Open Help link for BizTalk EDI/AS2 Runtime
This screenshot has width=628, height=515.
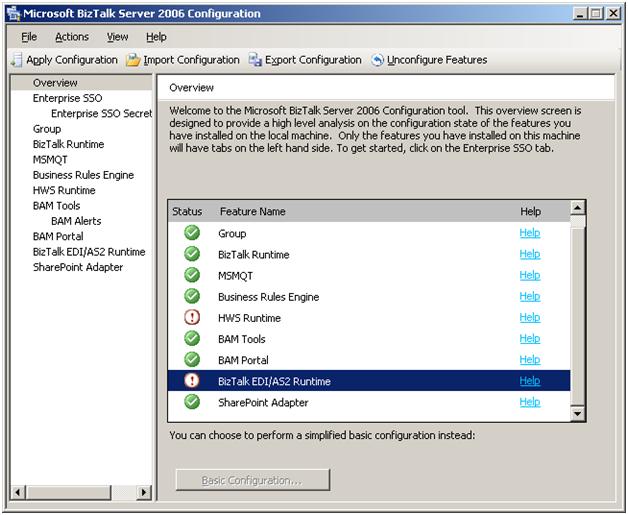click(530, 381)
